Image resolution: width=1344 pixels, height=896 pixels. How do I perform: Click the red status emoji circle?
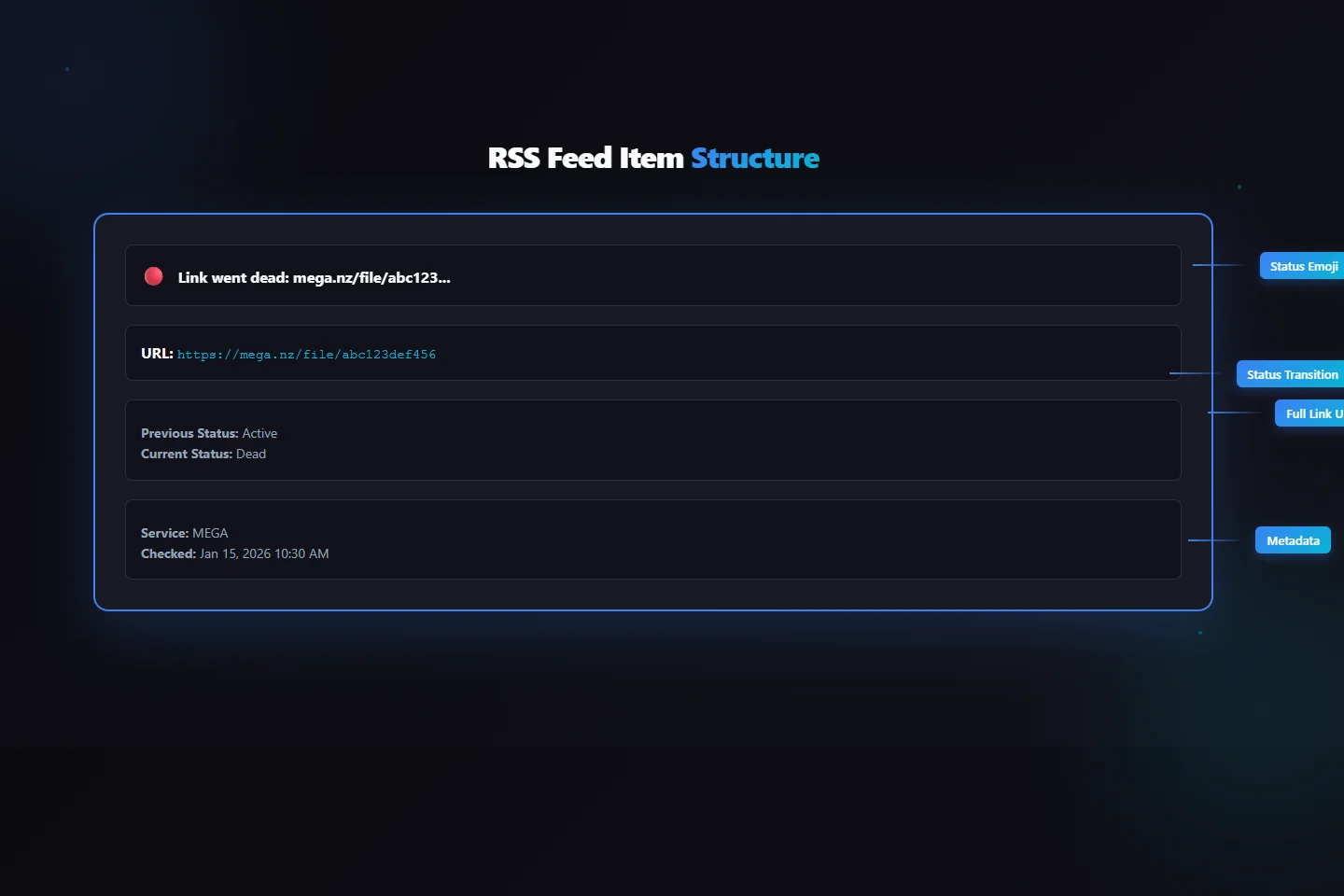(154, 276)
